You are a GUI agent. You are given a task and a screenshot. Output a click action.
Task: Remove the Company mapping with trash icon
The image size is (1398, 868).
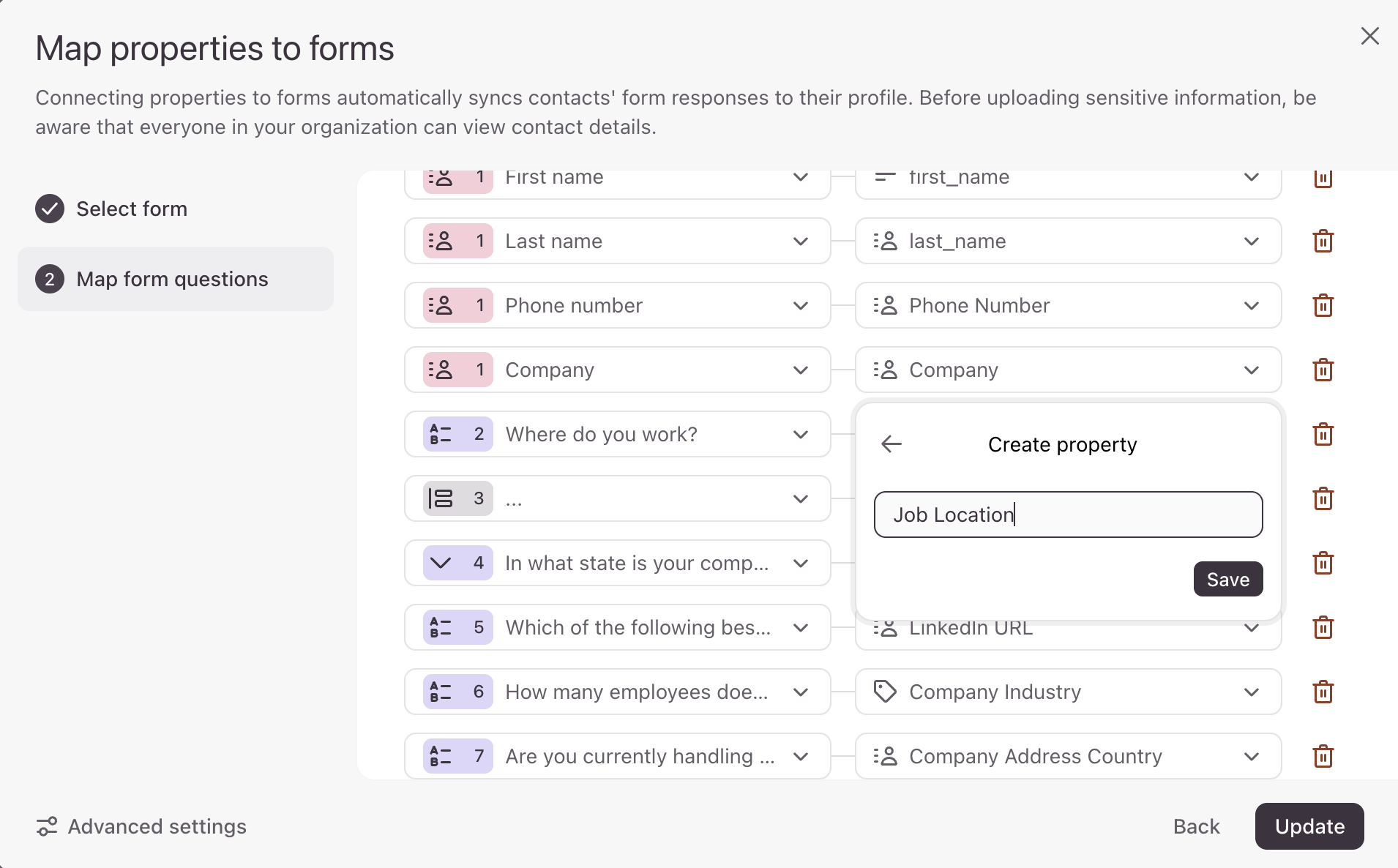(x=1323, y=370)
